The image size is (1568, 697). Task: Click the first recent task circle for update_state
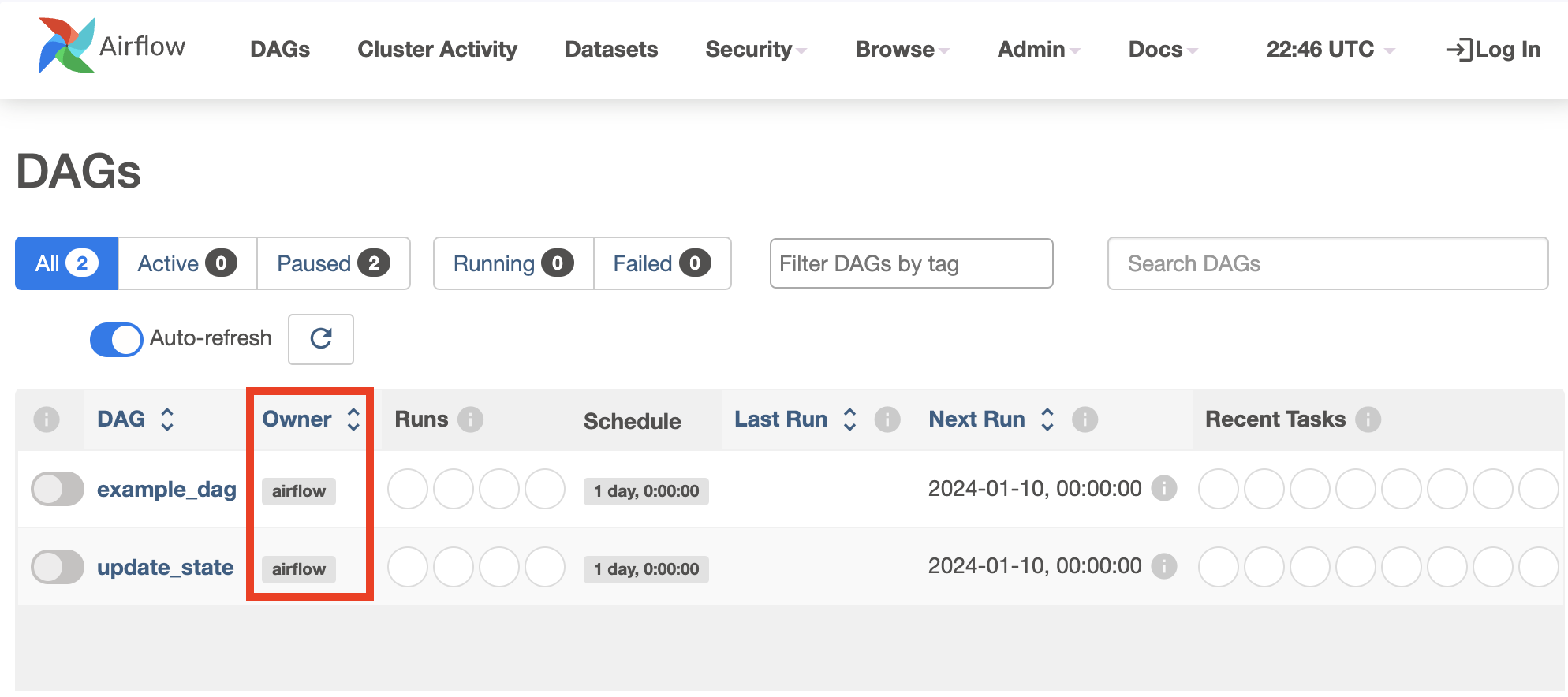1219,567
